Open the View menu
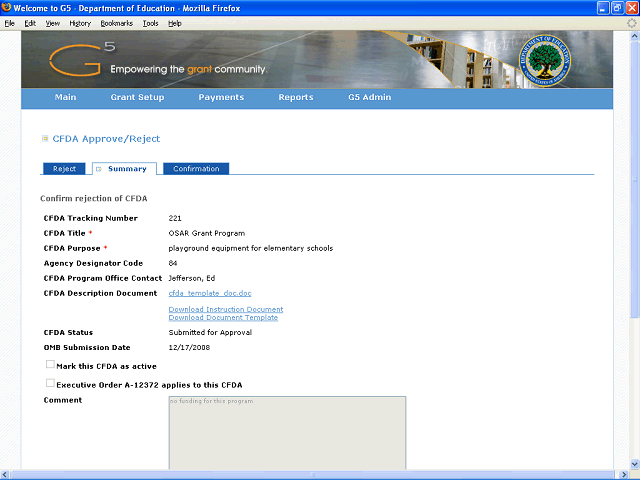The height and width of the screenshot is (480, 640). tap(53, 23)
